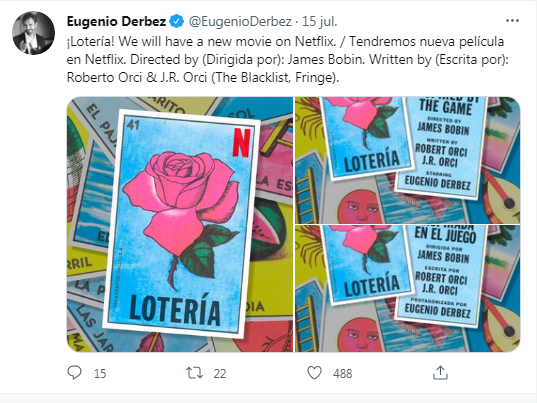This screenshot has width=537, height=403.
Task: Click the red Netflix N logo
Action: (x=241, y=142)
